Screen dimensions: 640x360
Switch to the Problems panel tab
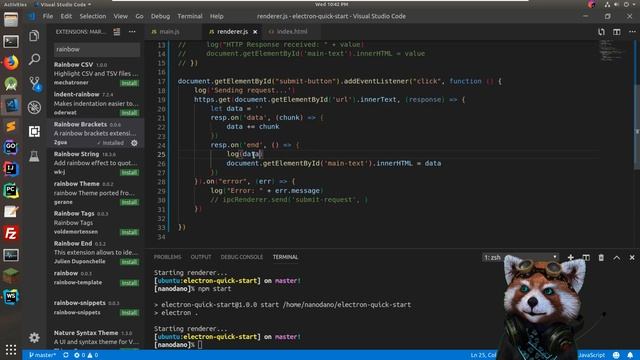click(x=167, y=257)
